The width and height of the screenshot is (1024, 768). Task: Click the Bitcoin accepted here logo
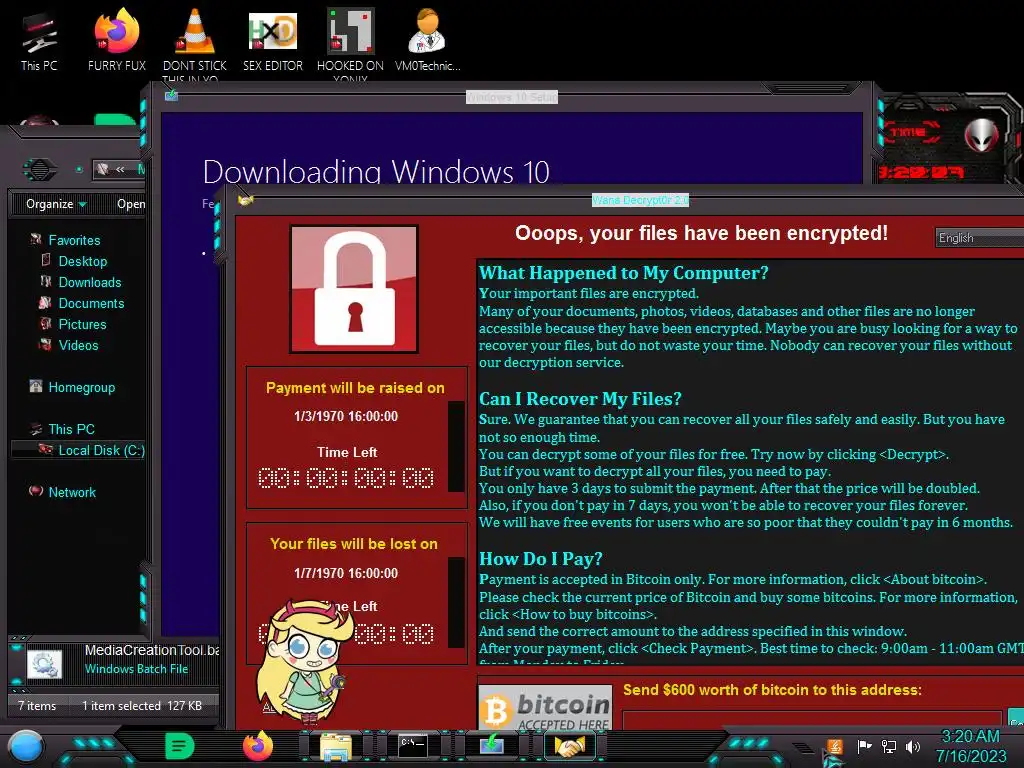pyautogui.click(x=545, y=708)
